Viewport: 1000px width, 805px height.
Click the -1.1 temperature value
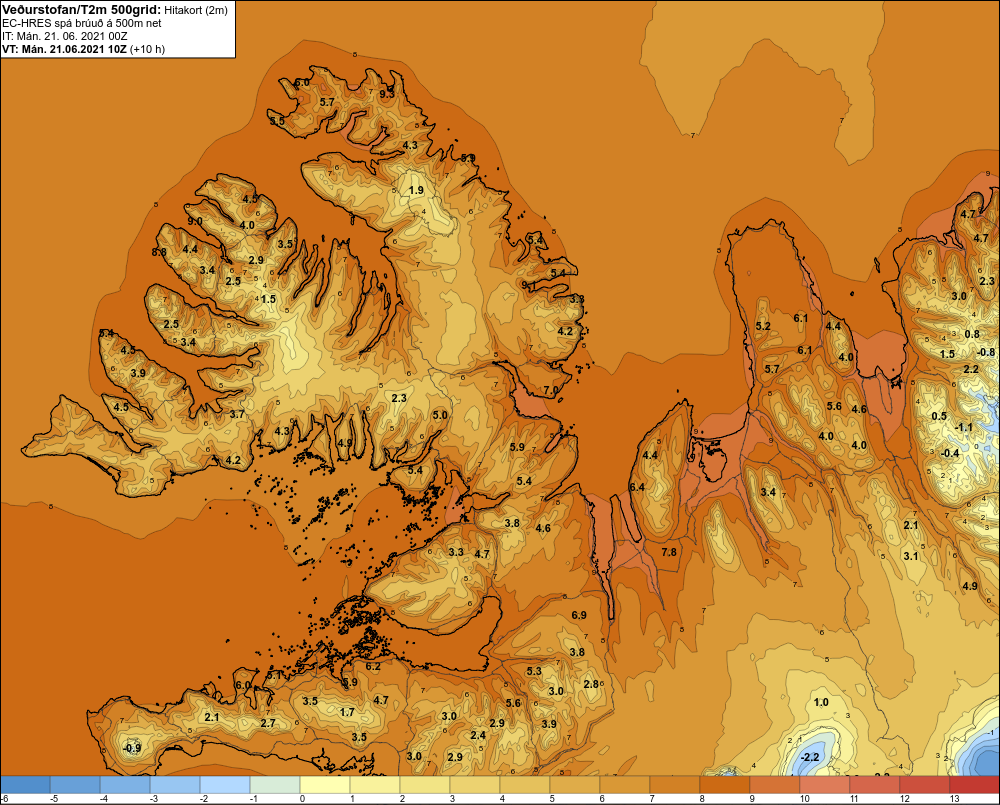coord(964,427)
